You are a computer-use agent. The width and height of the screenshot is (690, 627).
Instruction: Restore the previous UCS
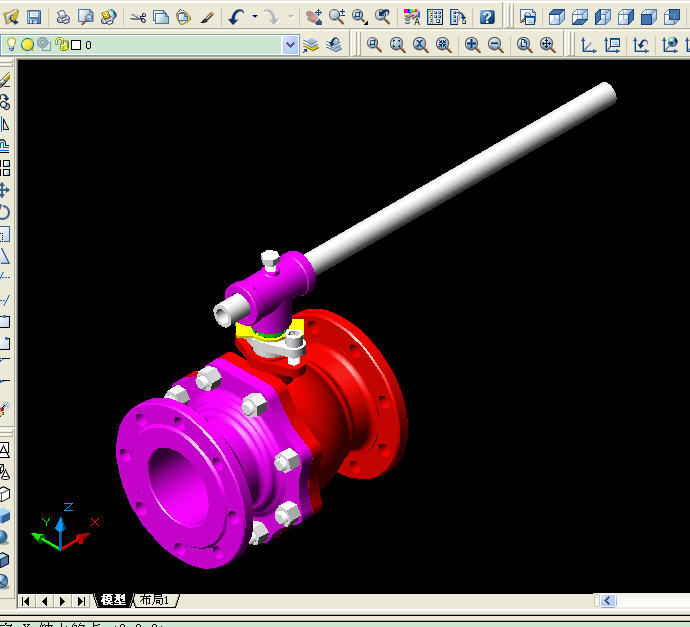point(641,44)
